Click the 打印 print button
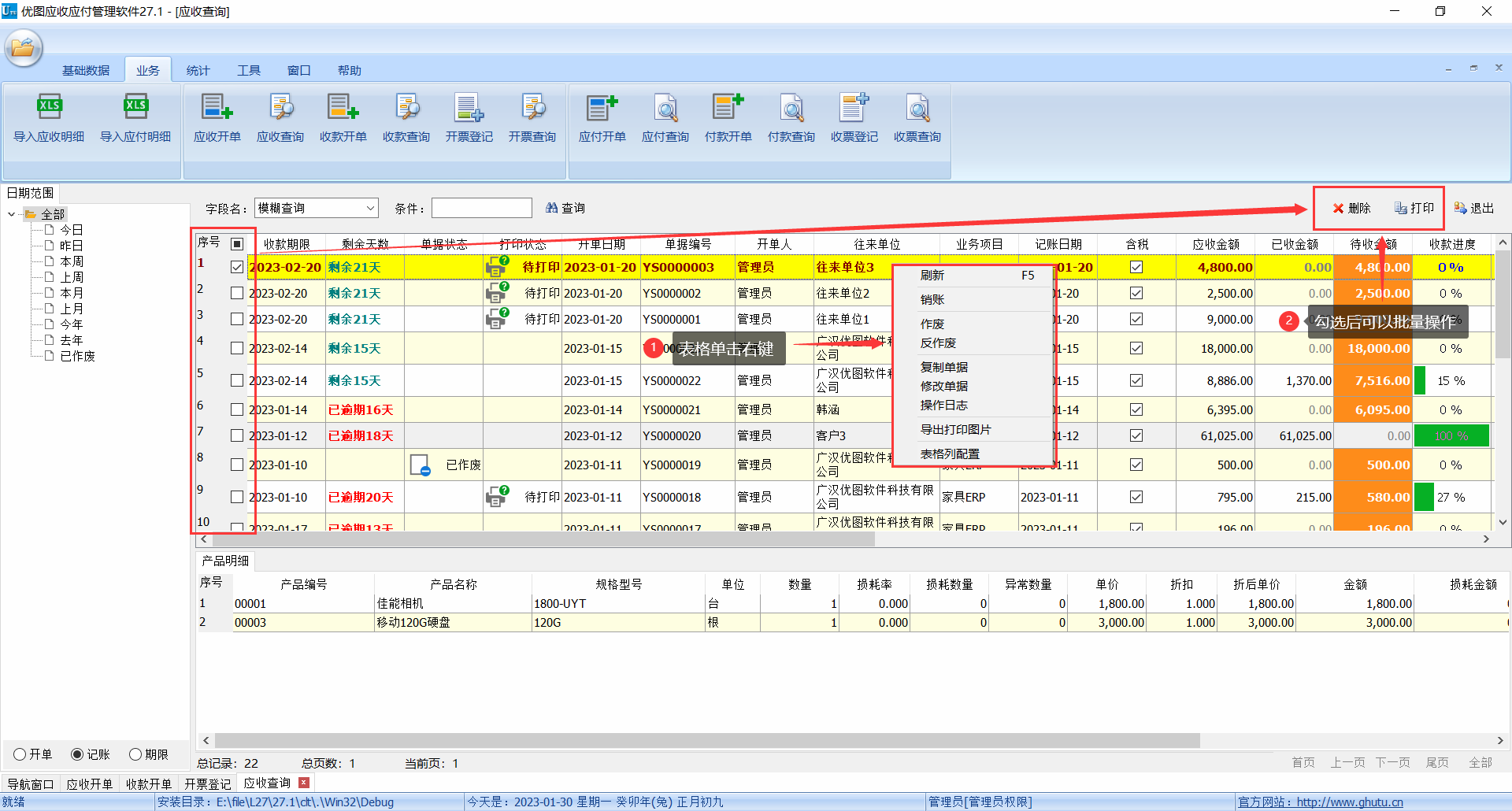The height and width of the screenshot is (811, 1512). (x=1414, y=208)
